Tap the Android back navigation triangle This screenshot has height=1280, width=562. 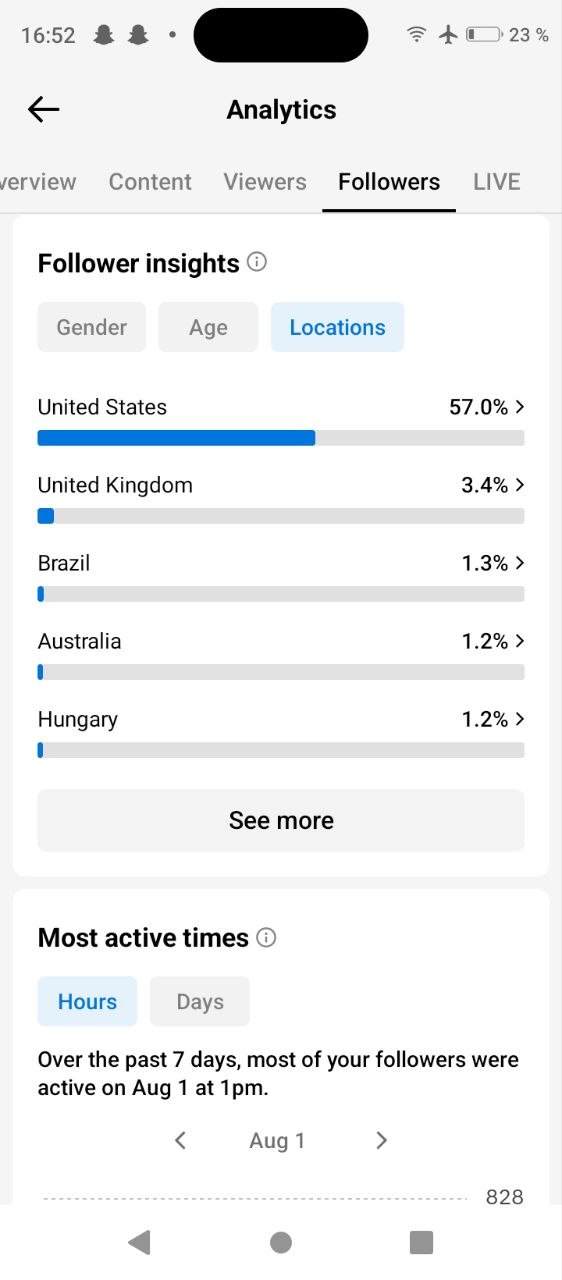click(x=139, y=1242)
